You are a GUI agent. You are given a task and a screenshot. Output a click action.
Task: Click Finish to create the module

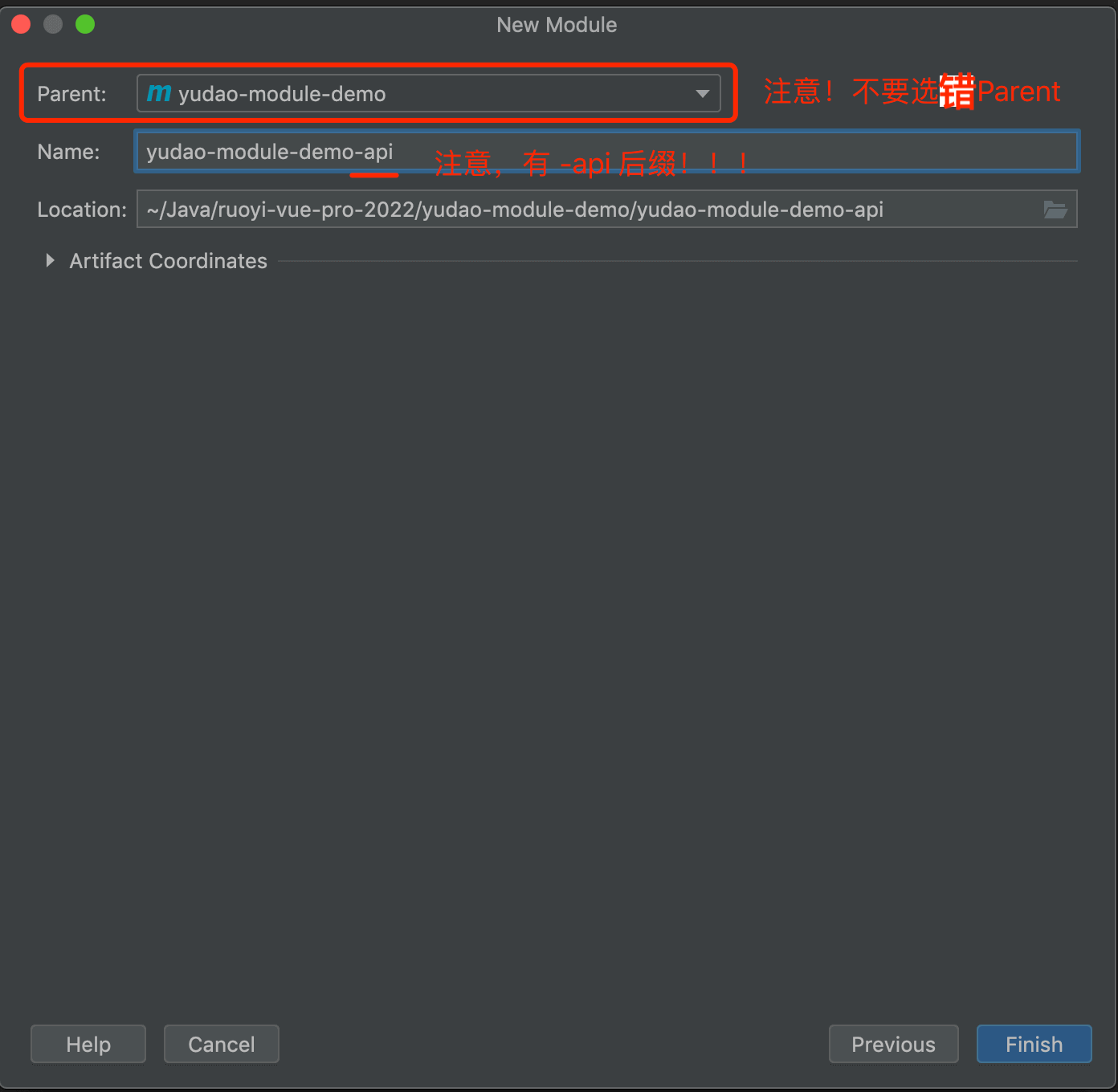[1034, 1044]
